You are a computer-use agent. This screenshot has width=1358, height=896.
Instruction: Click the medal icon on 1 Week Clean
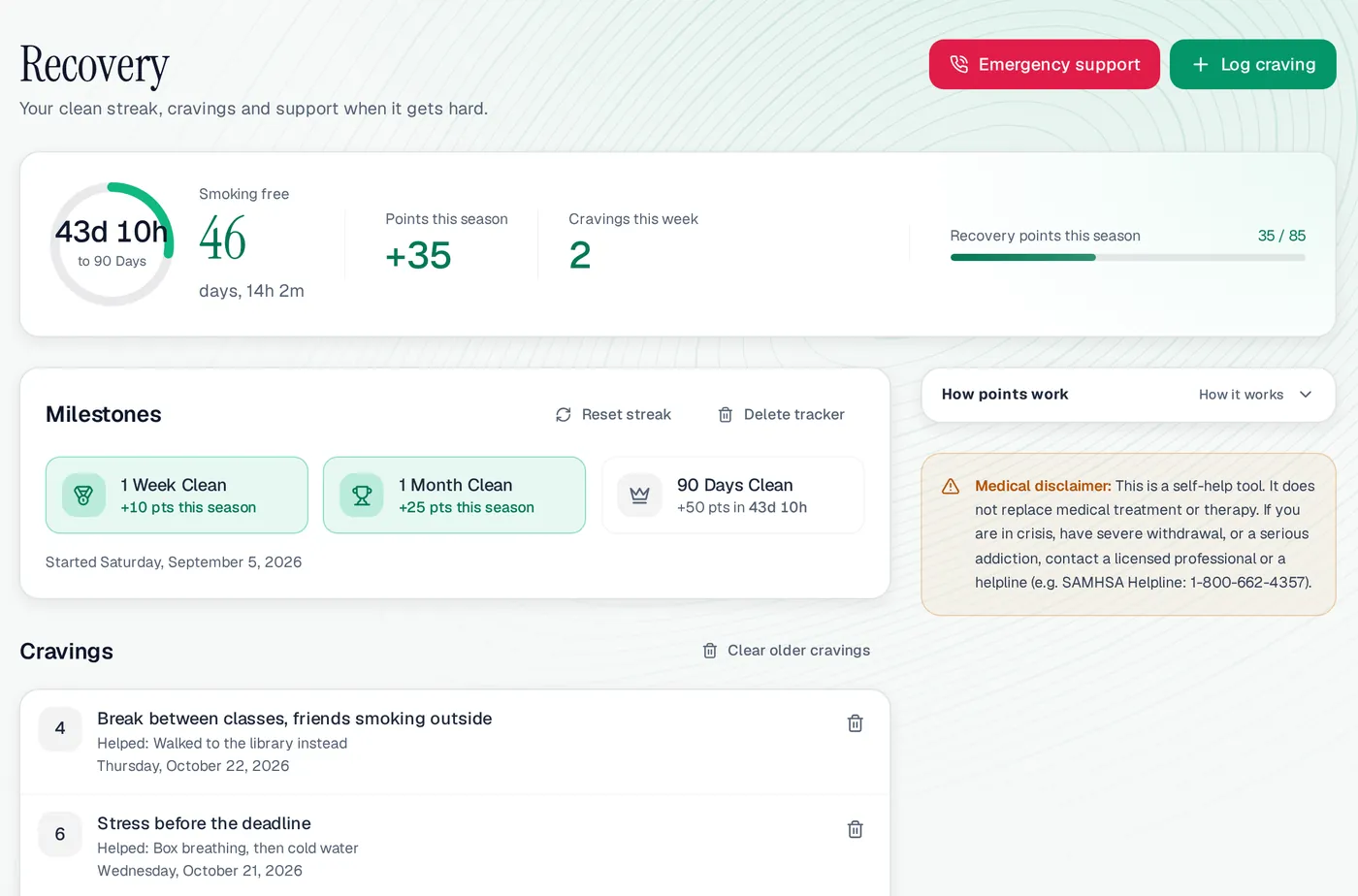tap(83, 496)
